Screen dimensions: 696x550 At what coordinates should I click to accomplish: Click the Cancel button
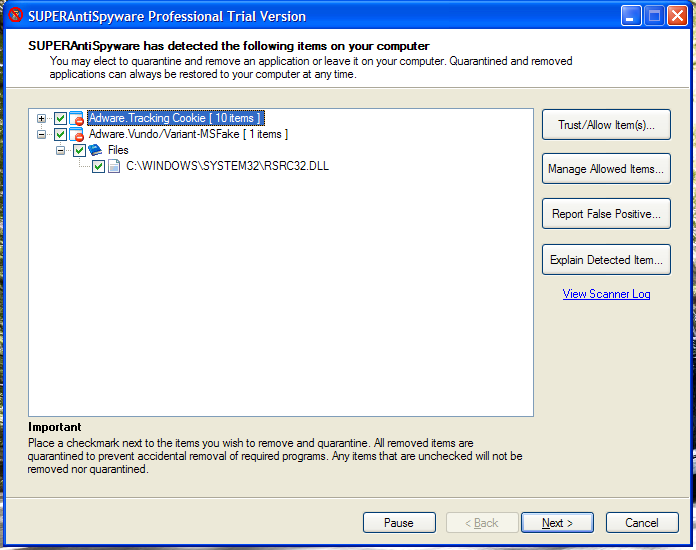[x=642, y=523]
